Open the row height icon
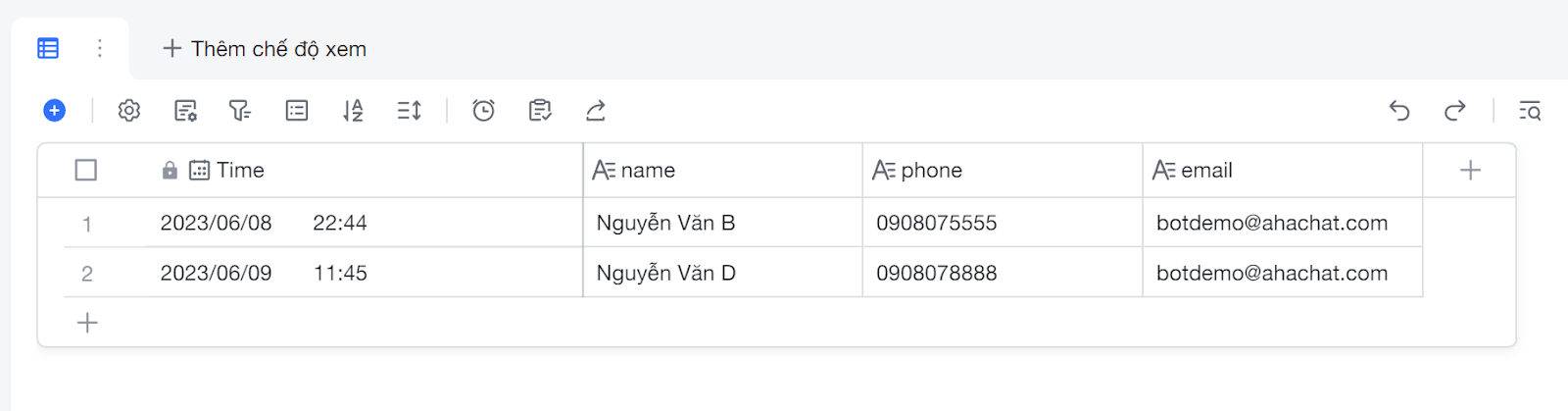Screen dimensions: 1568x411 pyautogui.click(x=409, y=111)
